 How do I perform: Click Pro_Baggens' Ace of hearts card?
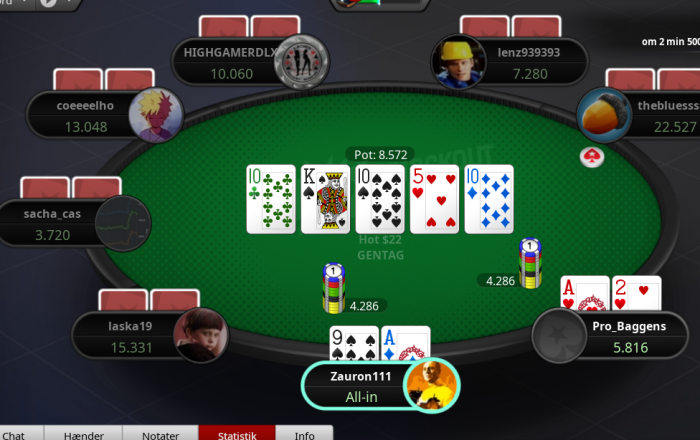point(585,293)
